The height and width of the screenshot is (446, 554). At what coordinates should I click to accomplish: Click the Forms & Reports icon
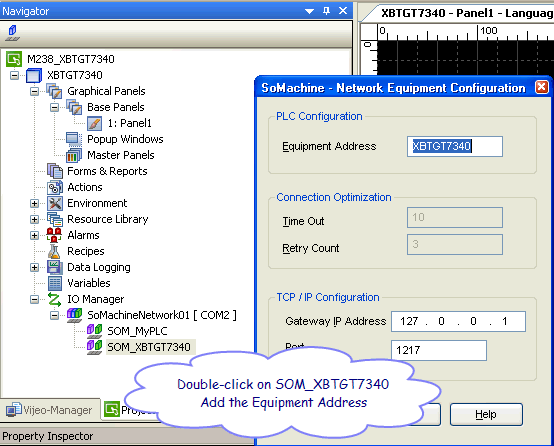pos(54,171)
